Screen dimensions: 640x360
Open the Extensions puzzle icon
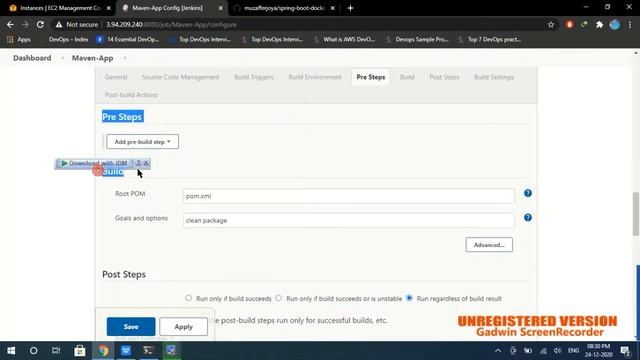(x=599, y=24)
